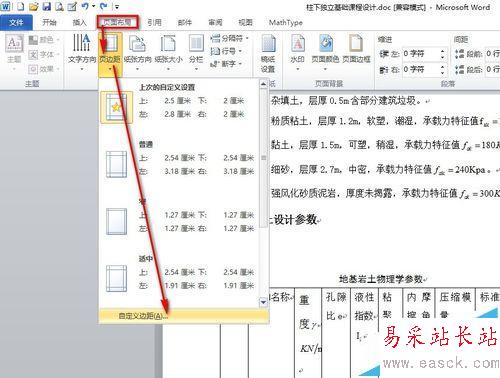Click theme Colors (颜色) icon
The height and width of the screenshot is (378, 500).
33,40
